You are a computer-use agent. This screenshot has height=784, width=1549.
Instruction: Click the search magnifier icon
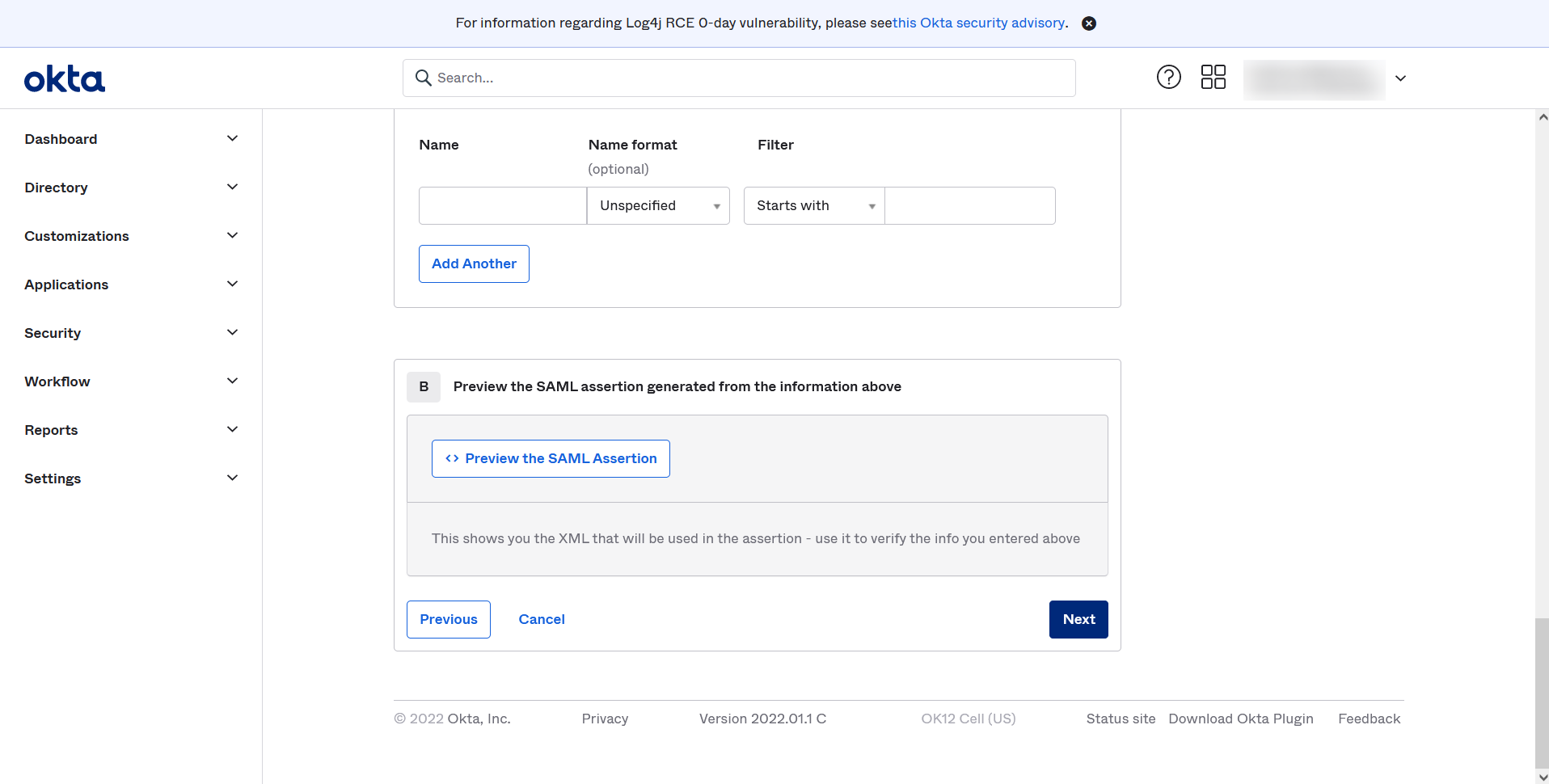tap(424, 78)
